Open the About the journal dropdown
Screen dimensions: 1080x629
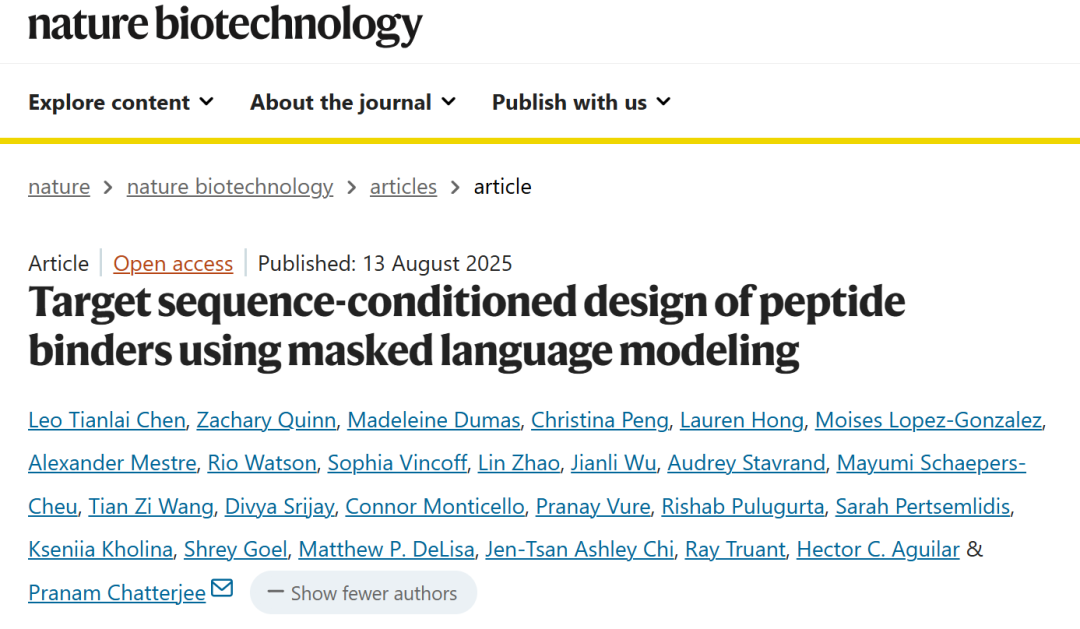pos(353,103)
